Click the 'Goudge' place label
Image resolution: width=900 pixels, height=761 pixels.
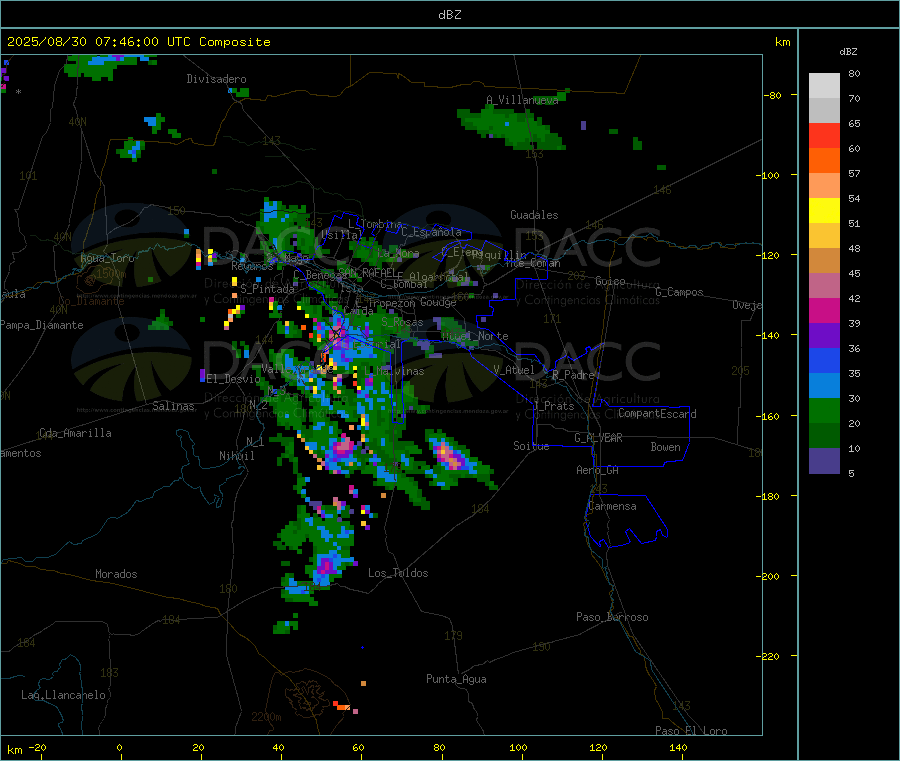click(x=438, y=302)
